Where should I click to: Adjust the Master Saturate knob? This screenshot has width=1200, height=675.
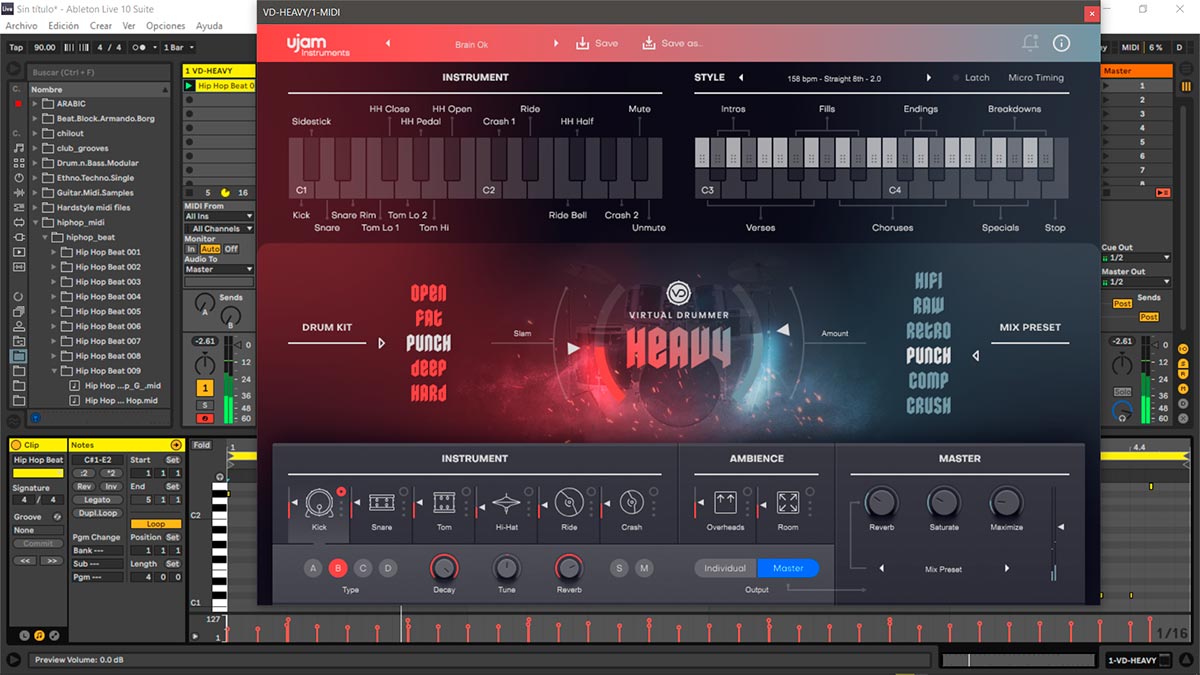point(943,502)
